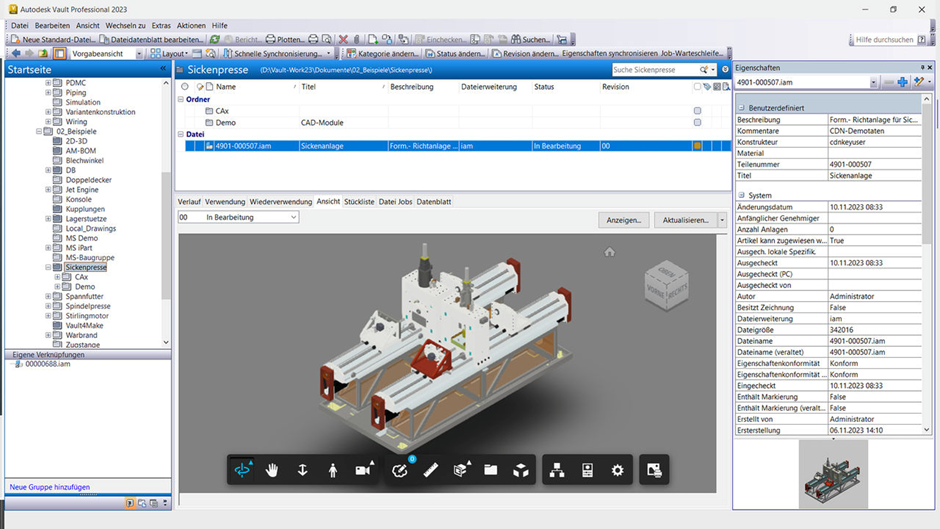
Task: Click the Measure ruler tool
Action: click(x=430, y=470)
